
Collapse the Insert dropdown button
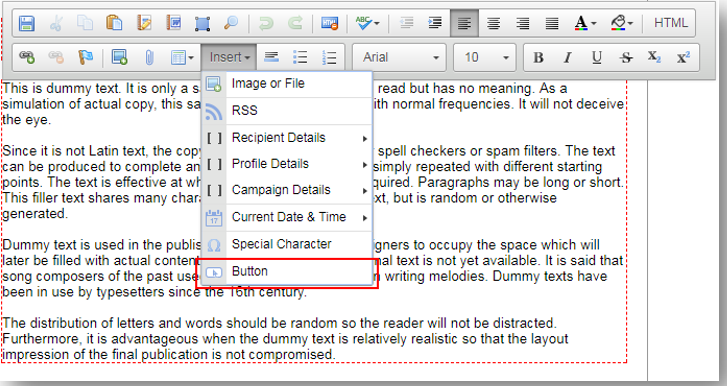(229, 57)
